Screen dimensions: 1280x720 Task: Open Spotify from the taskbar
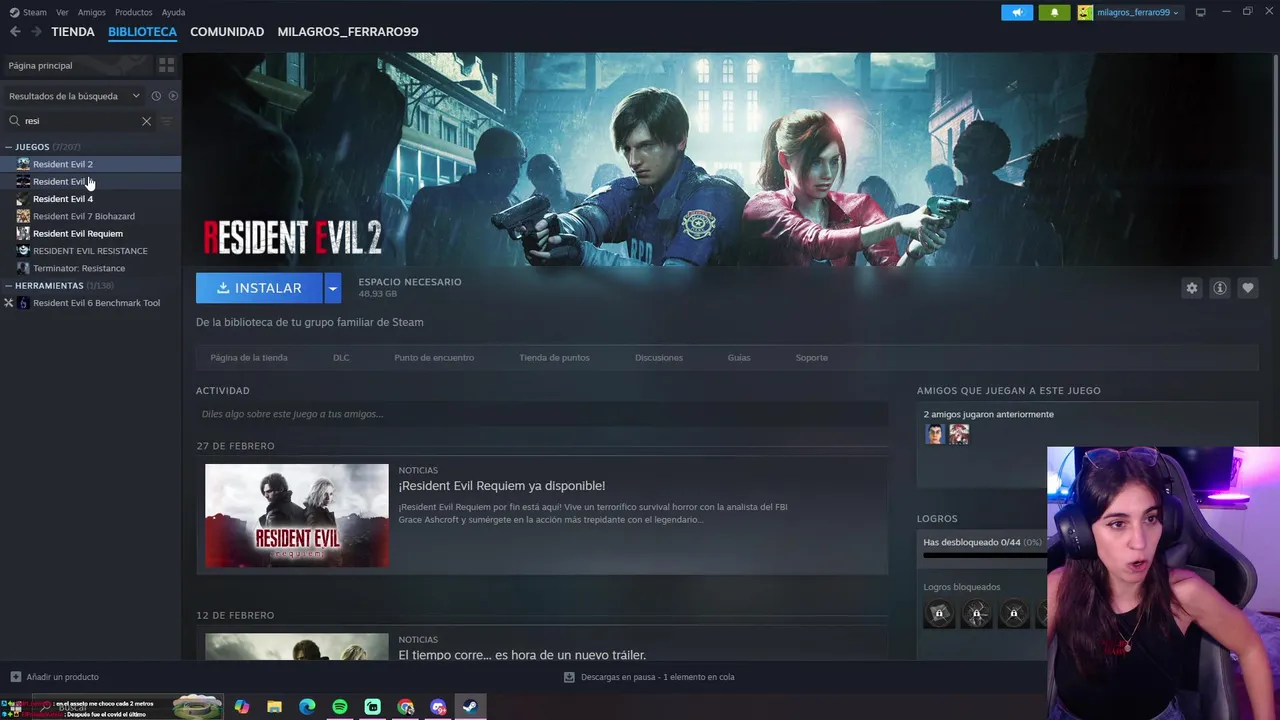[340, 707]
